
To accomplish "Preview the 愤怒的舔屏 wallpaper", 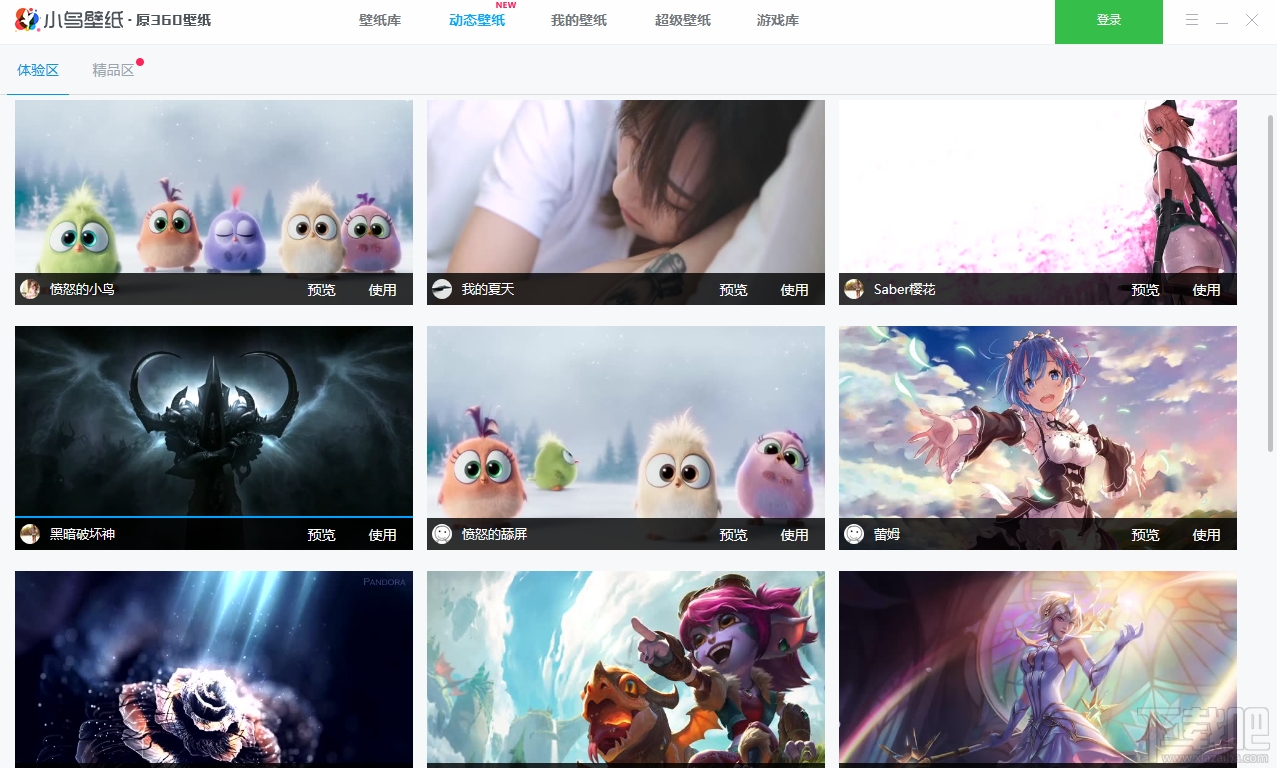I will tap(734, 535).
